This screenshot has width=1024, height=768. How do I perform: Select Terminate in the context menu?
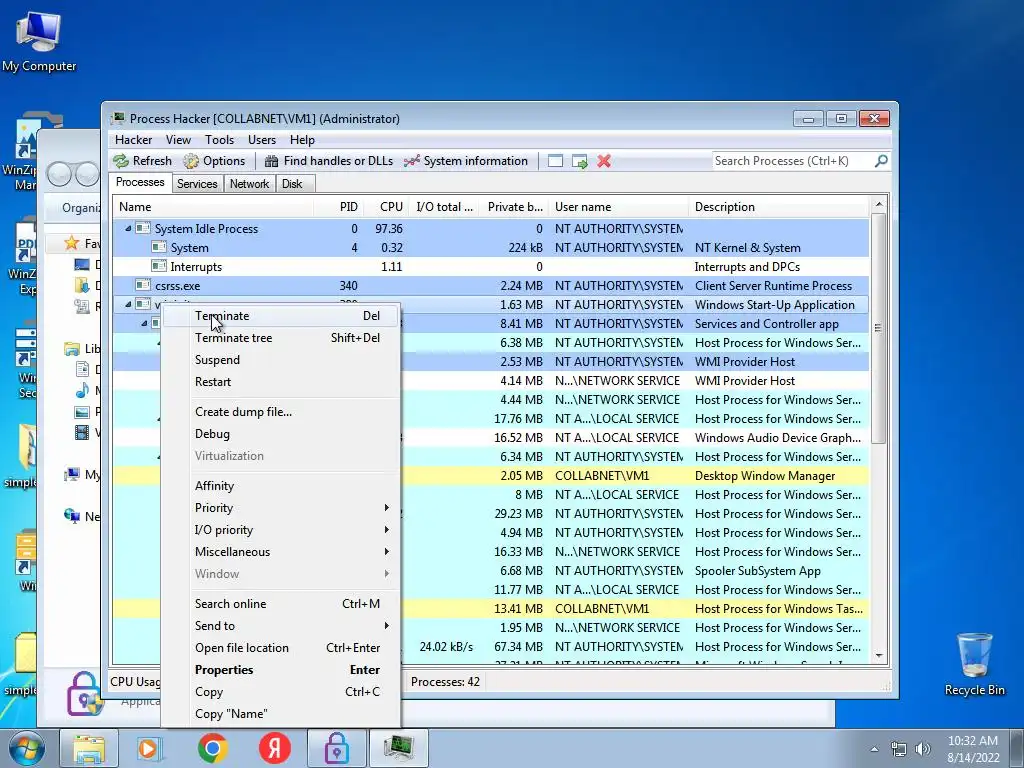click(x=281, y=315)
